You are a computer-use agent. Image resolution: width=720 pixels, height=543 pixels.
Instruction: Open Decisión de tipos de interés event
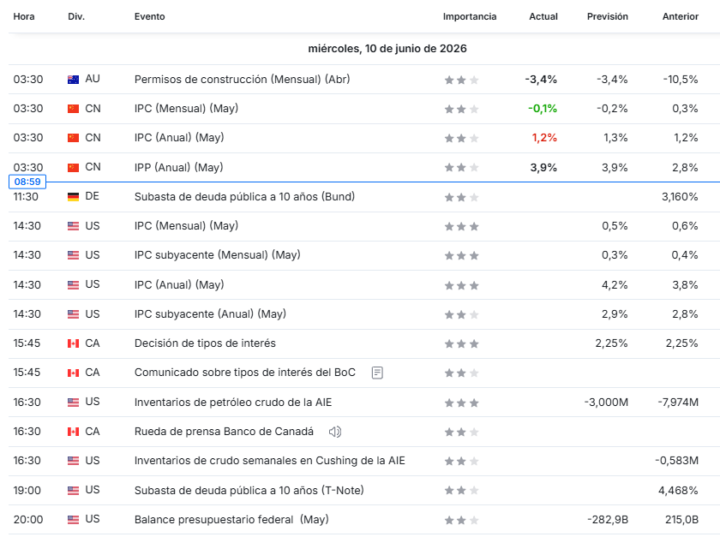pos(205,343)
